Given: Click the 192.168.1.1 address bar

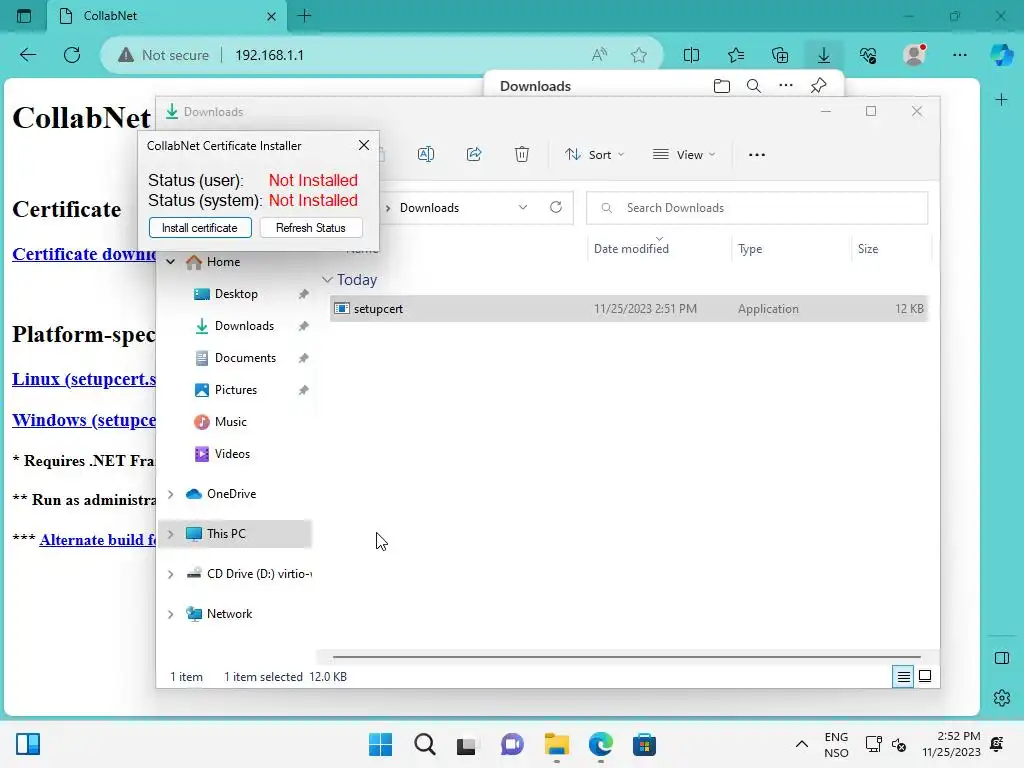Looking at the screenshot, I should (269, 56).
